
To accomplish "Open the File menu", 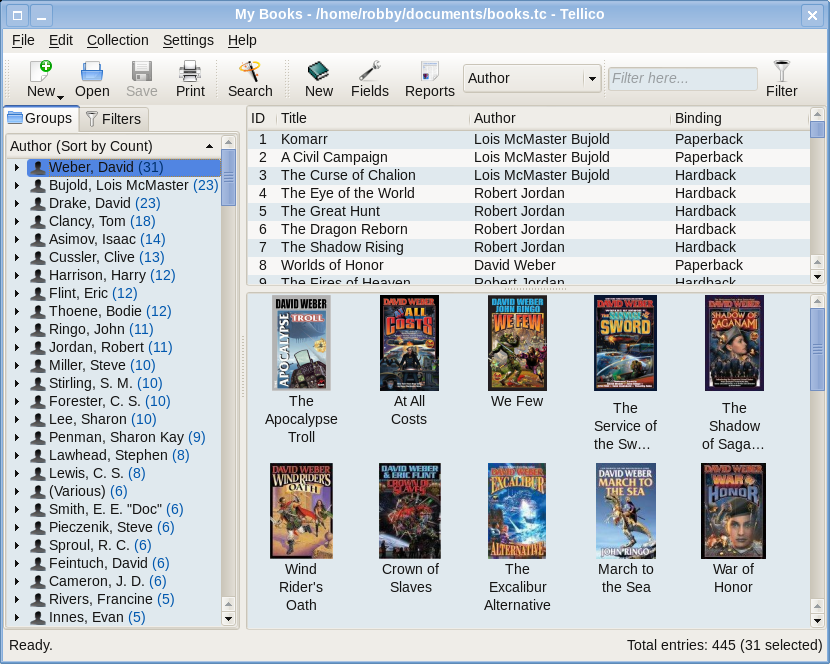I will click(23, 40).
